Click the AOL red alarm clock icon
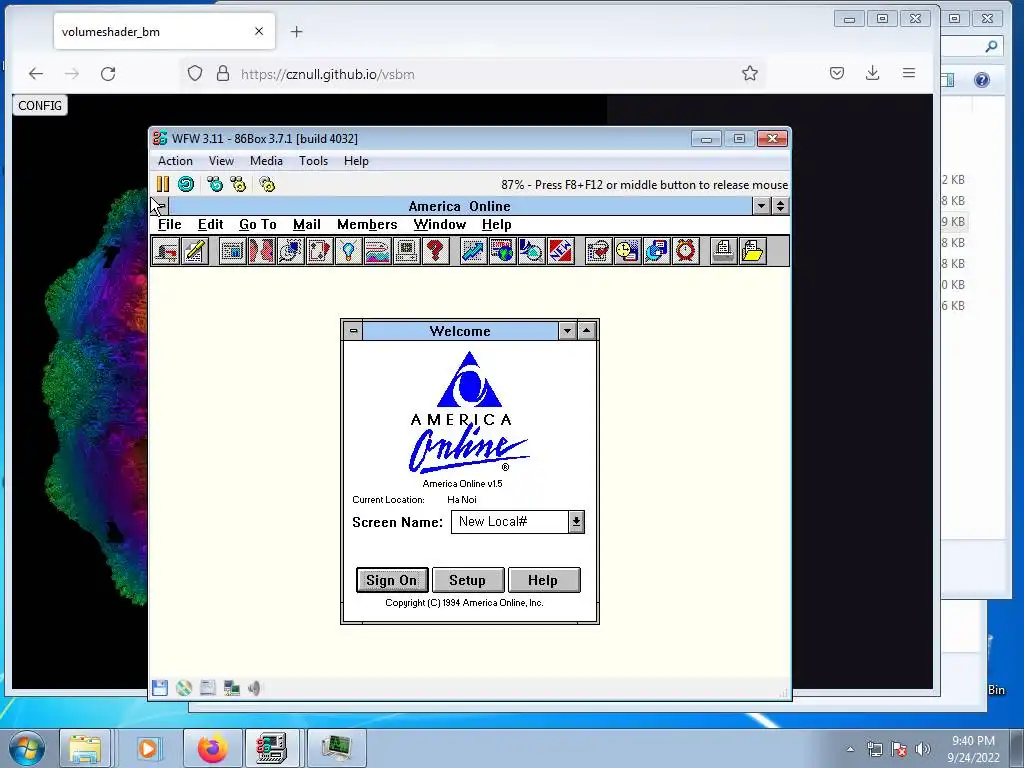The image size is (1024, 768). pos(685,251)
